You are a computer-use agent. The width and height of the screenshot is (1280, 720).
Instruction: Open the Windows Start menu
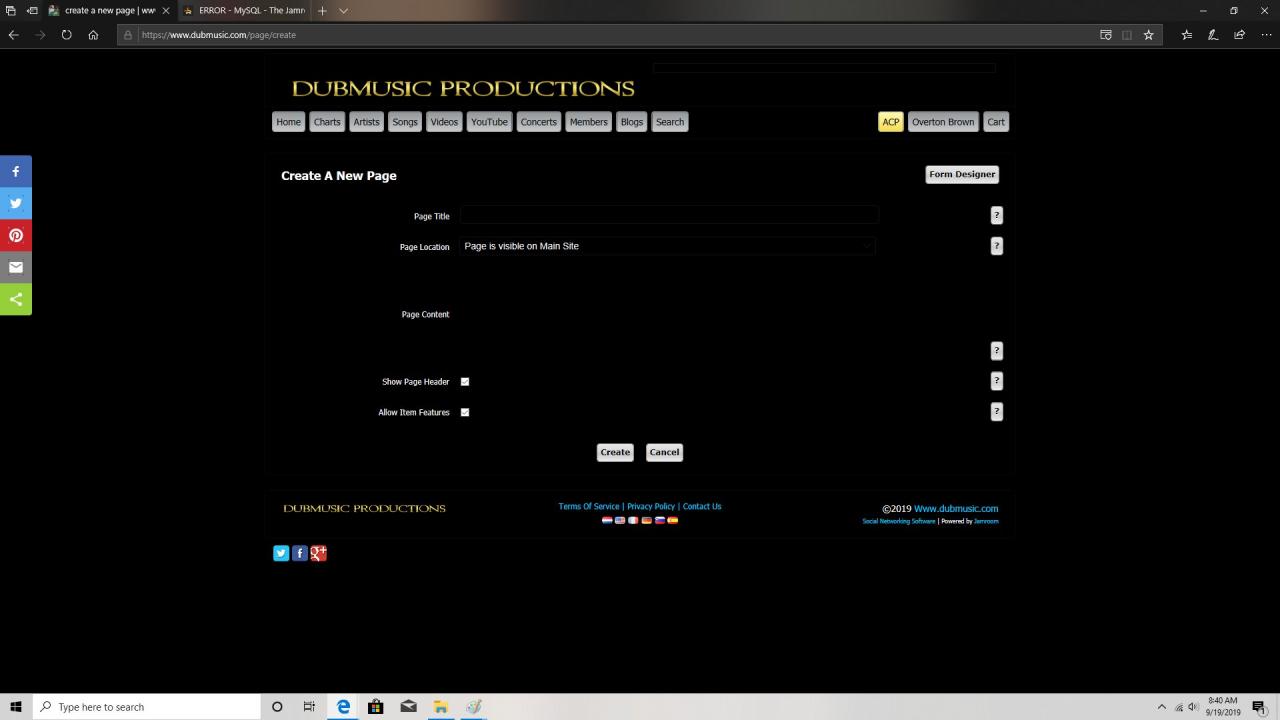click(16, 707)
